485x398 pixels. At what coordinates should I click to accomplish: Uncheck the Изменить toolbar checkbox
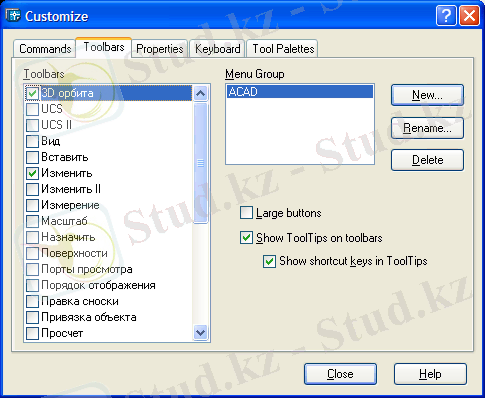point(32,173)
